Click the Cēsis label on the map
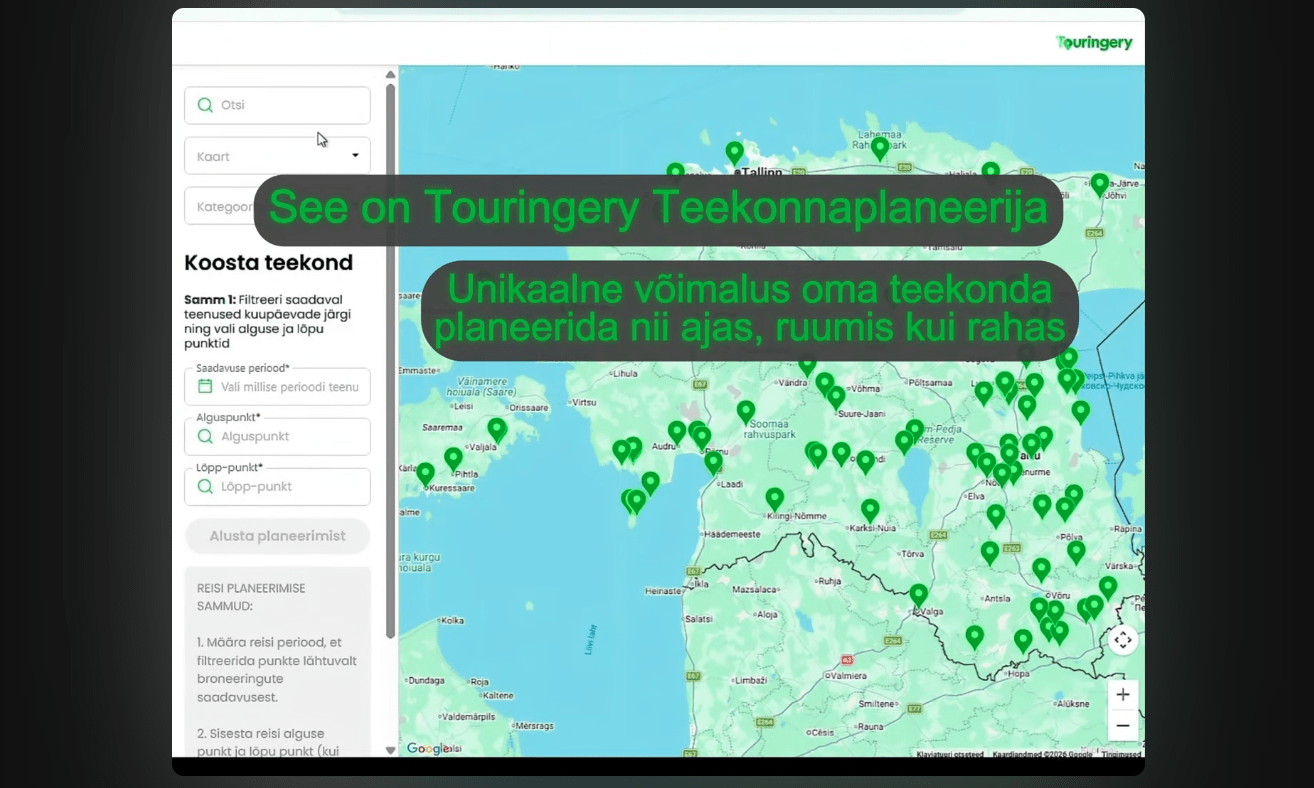This screenshot has width=1314, height=788. (x=823, y=732)
